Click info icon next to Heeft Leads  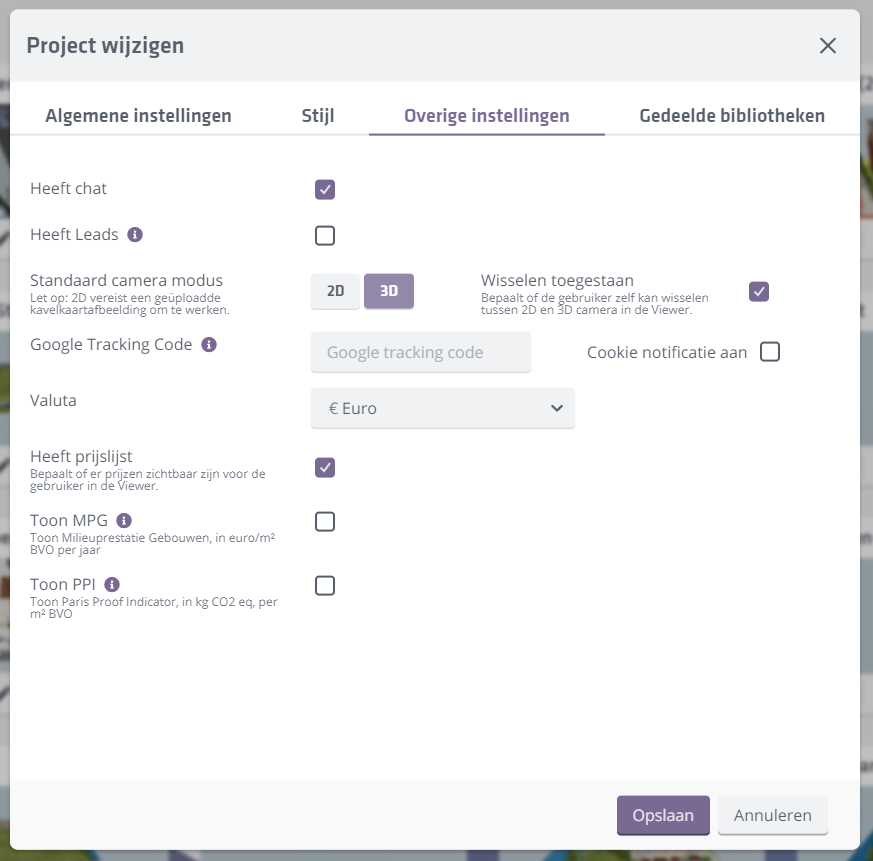pyautogui.click(x=135, y=235)
